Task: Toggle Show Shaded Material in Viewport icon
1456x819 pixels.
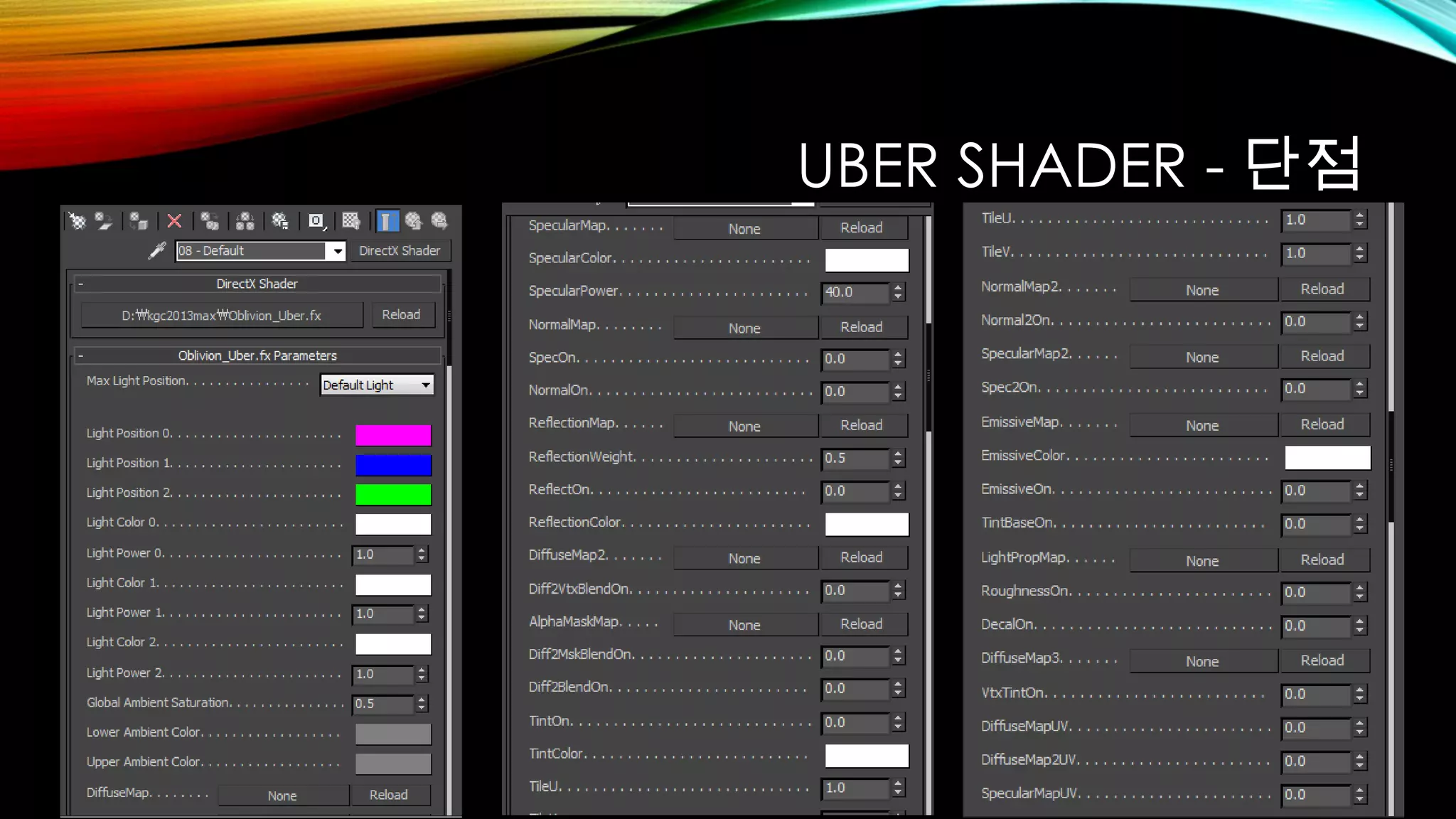Action: 351,221
